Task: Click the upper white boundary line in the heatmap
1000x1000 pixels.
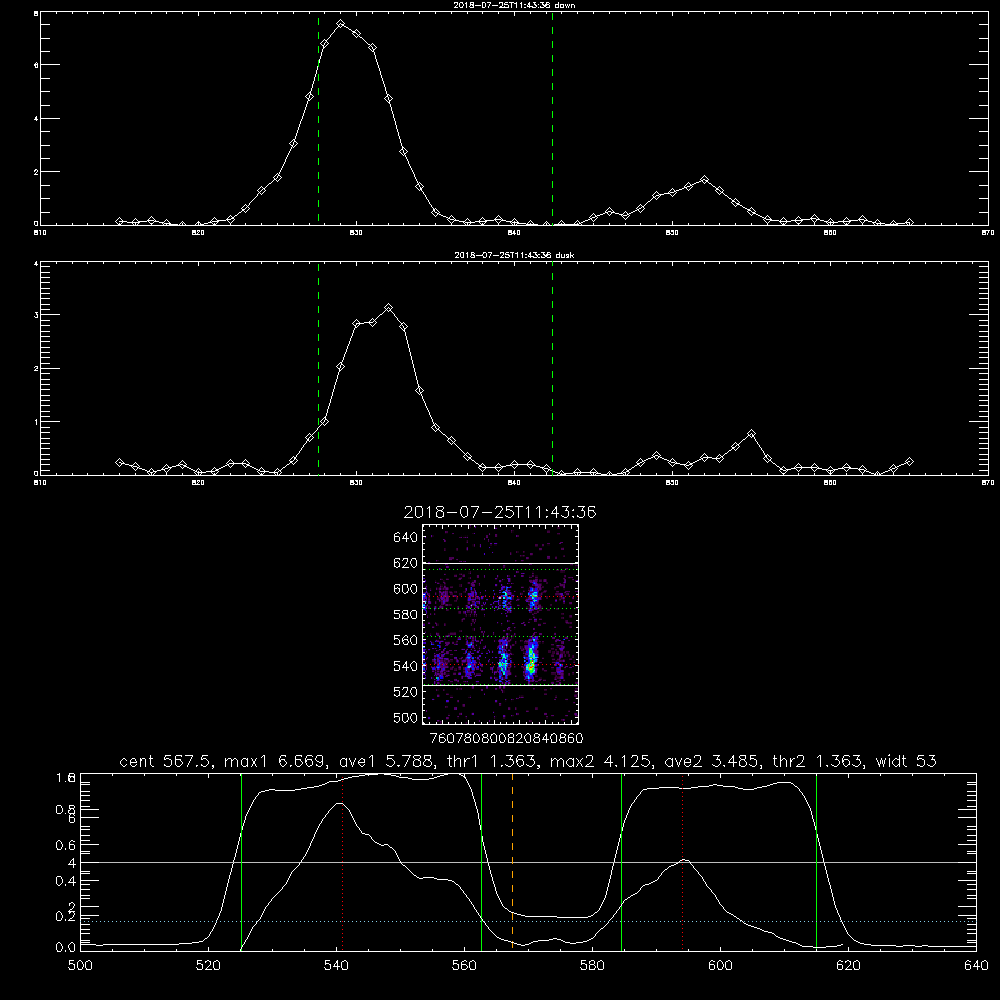Action: pyautogui.click(x=501, y=563)
